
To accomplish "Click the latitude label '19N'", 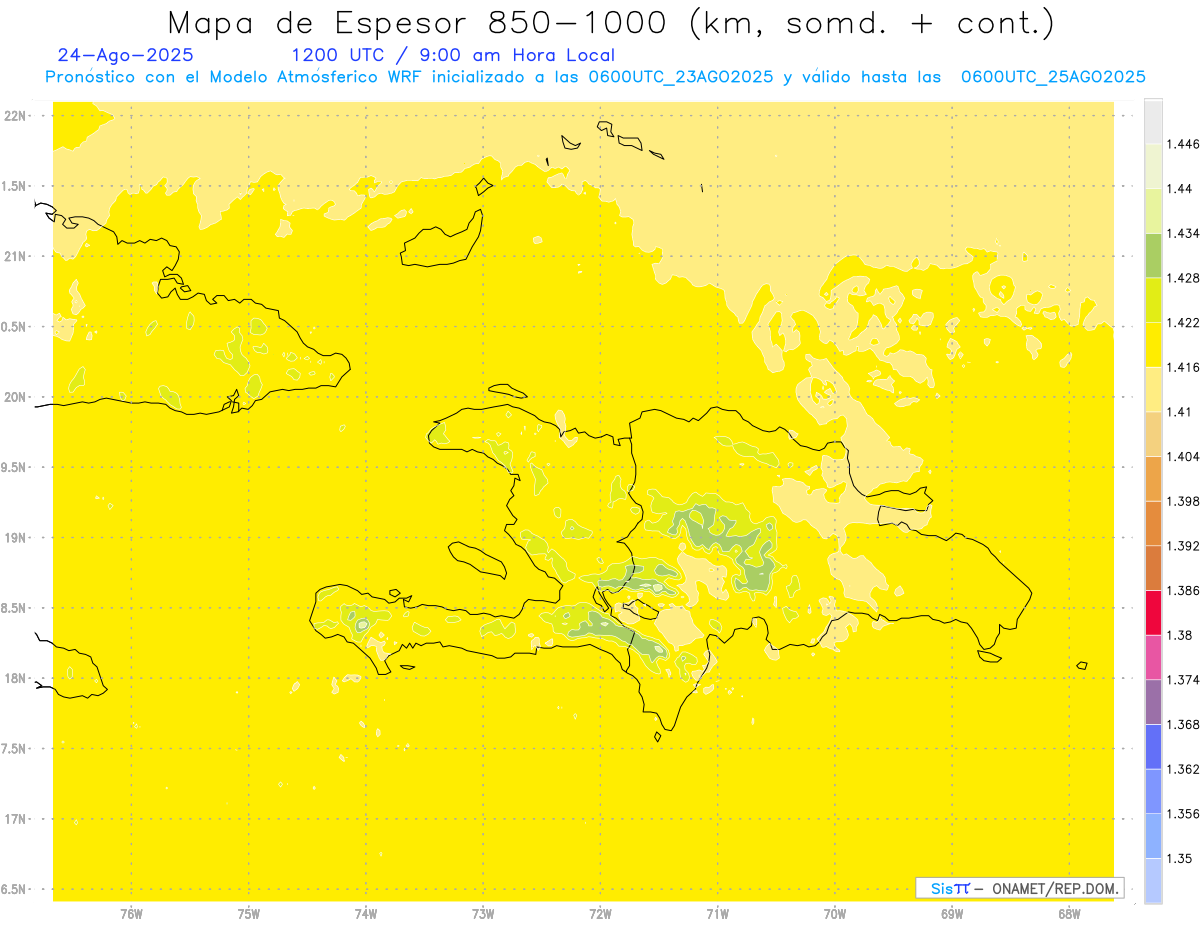I will (16, 537).
